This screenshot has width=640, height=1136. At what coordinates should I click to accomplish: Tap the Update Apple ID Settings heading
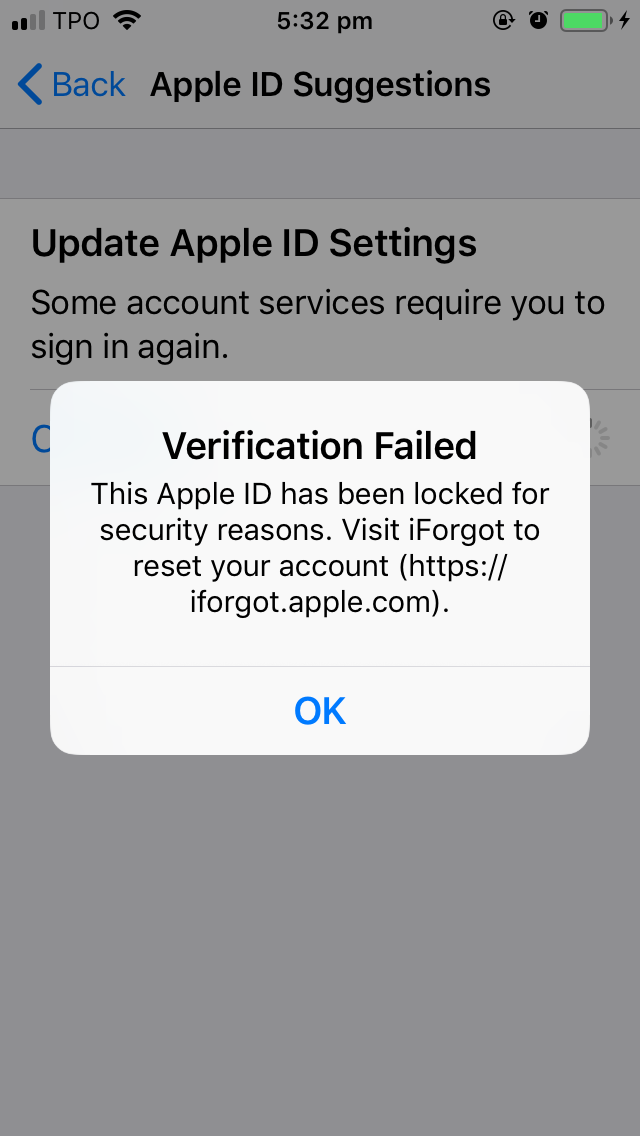254,243
